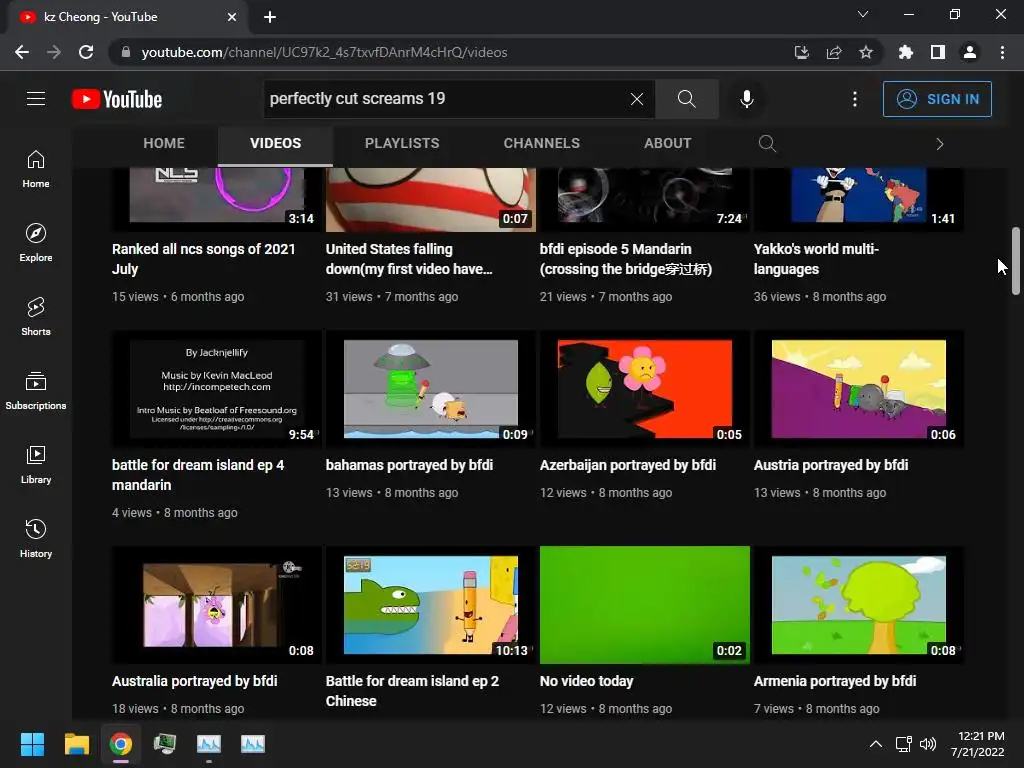
Task: Open Shorts in left sidebar
Action: click(x=36, y=317)
